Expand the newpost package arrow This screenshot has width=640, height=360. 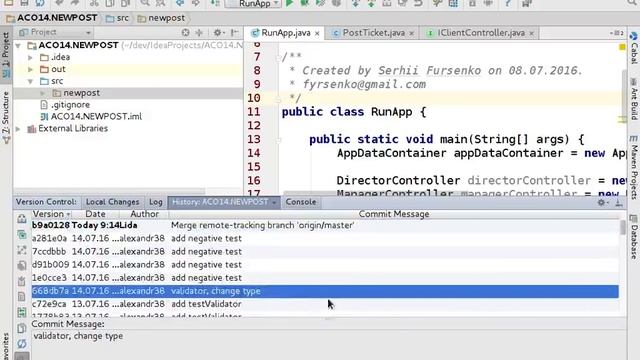pyautogui.click(x=42, y=93)
